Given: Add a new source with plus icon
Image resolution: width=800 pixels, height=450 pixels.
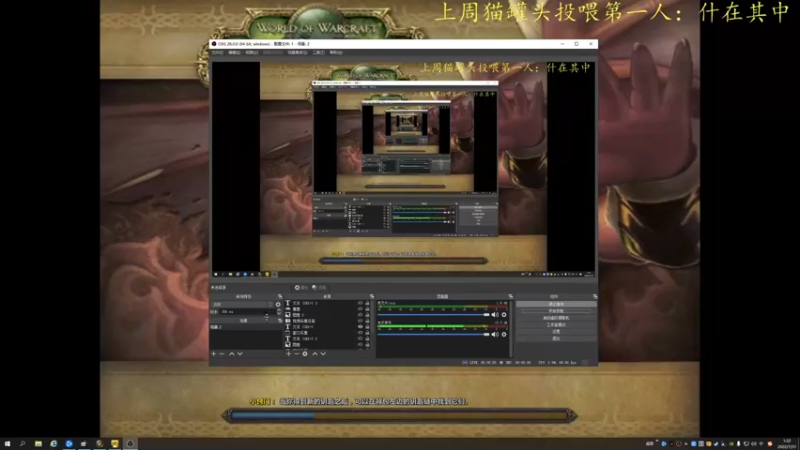Looking at the screenshot, I should pyautogui.click(x=288, y=354).
